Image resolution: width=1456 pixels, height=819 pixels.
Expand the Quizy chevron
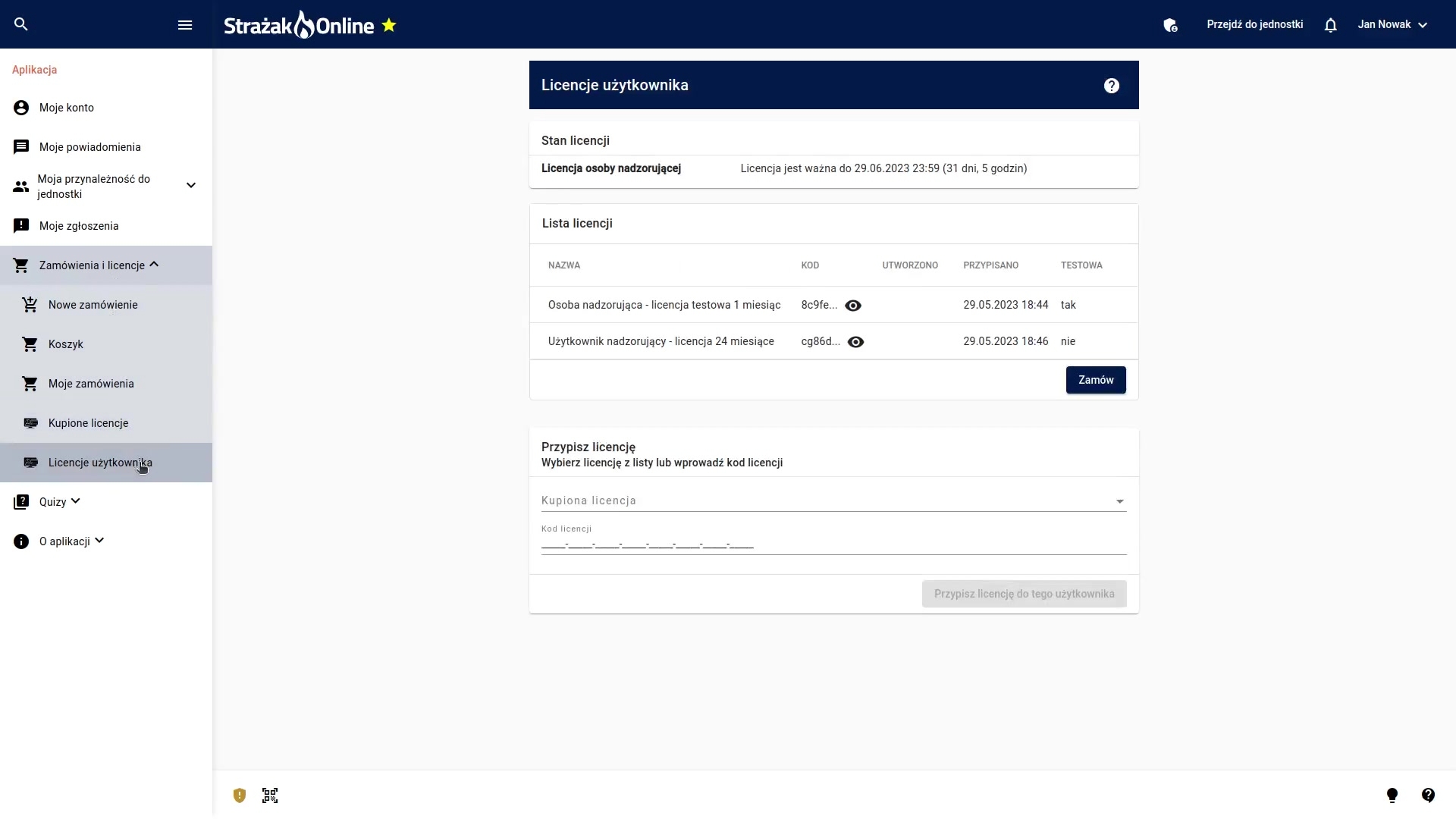point(76,500)
